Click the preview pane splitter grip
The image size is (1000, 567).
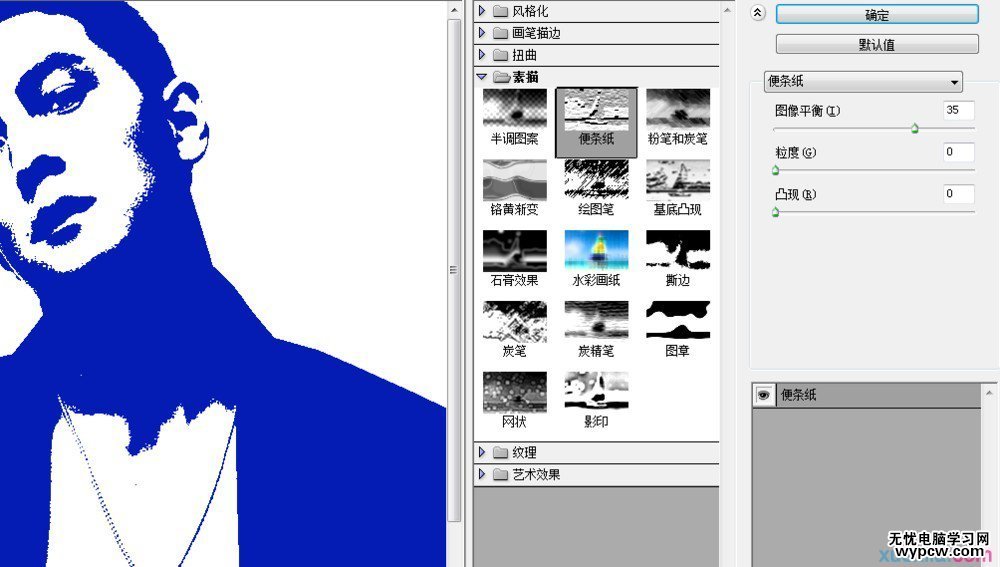click(453, 270)
